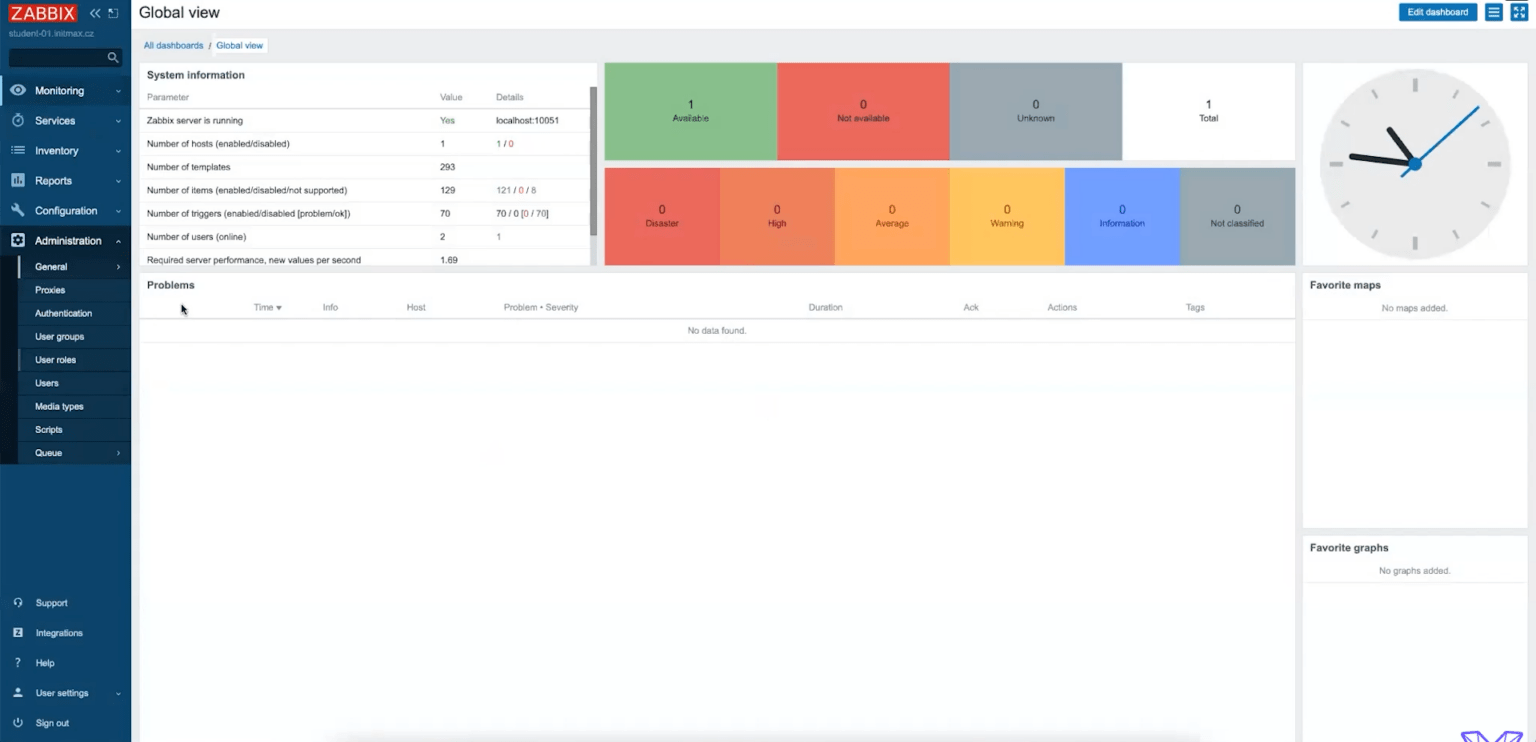Image resolution: width=1536 pixels, height=742 pixels.
Task: Collapse the sidebar with the double-chevron icon
Action: 94,13
